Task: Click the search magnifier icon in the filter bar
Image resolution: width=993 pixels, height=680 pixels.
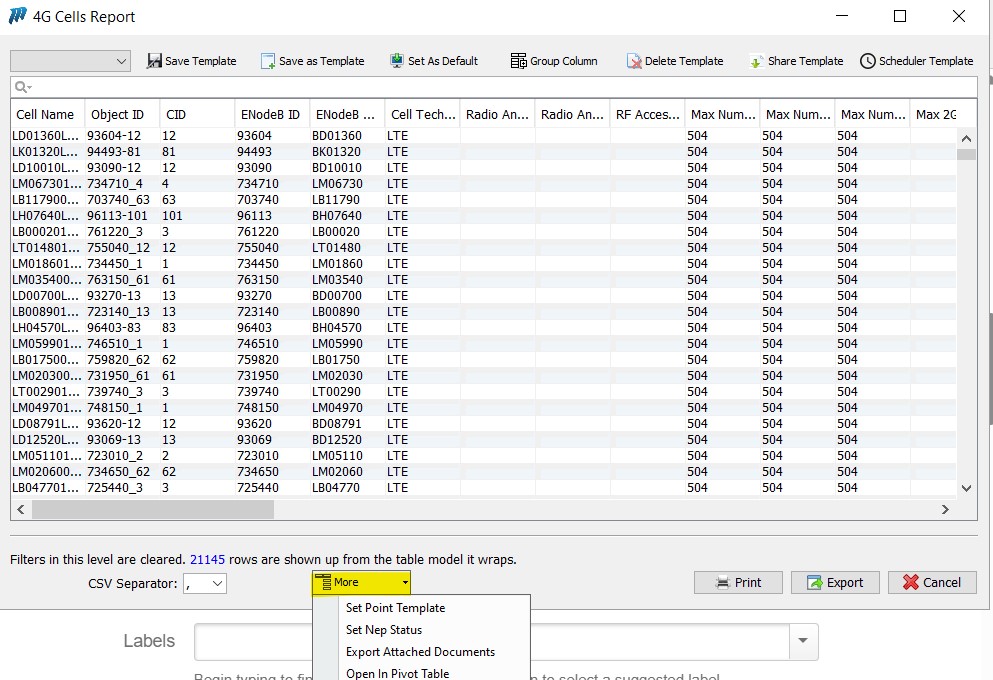Action: pos(20,87)
